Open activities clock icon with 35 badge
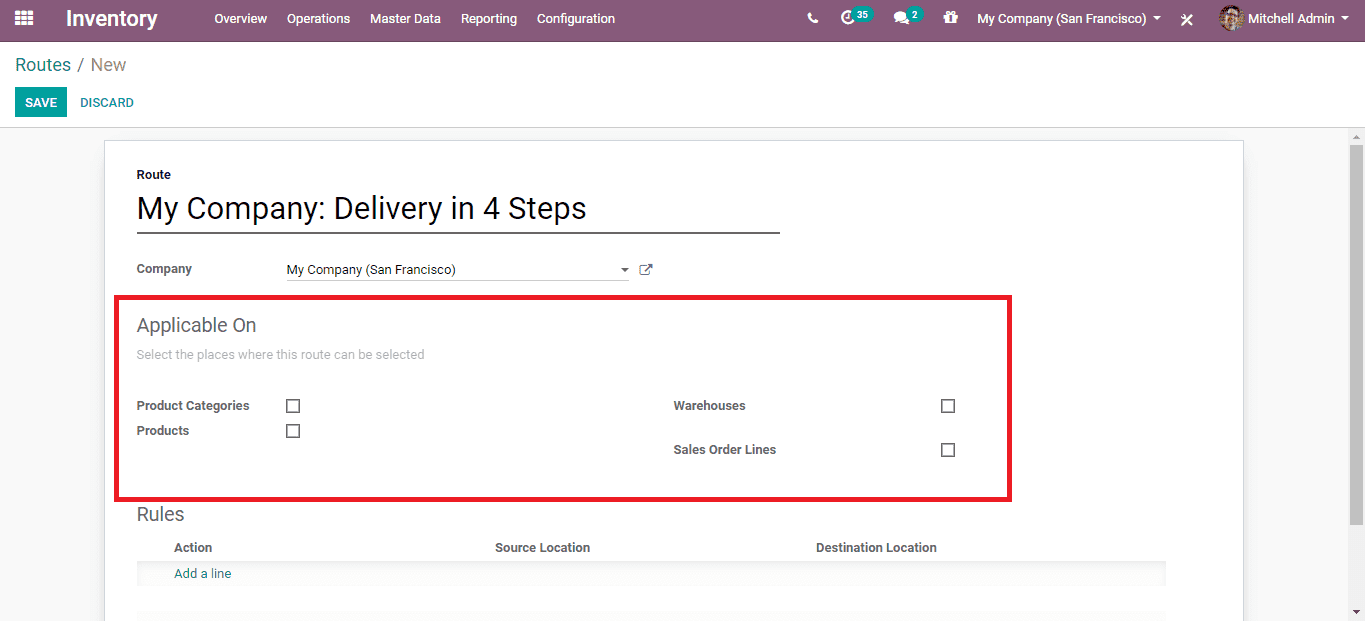 point(855,17)
